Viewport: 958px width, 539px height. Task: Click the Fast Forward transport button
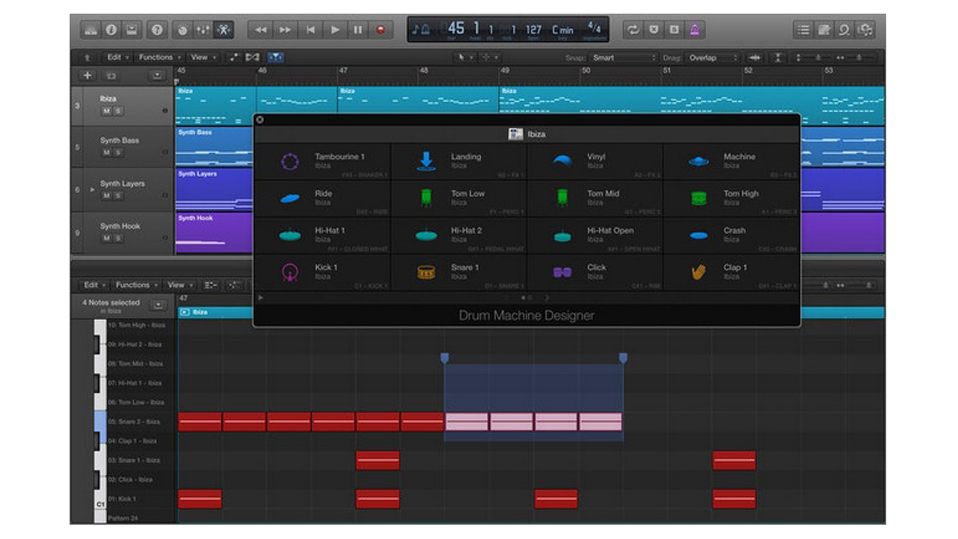point(285,29)
